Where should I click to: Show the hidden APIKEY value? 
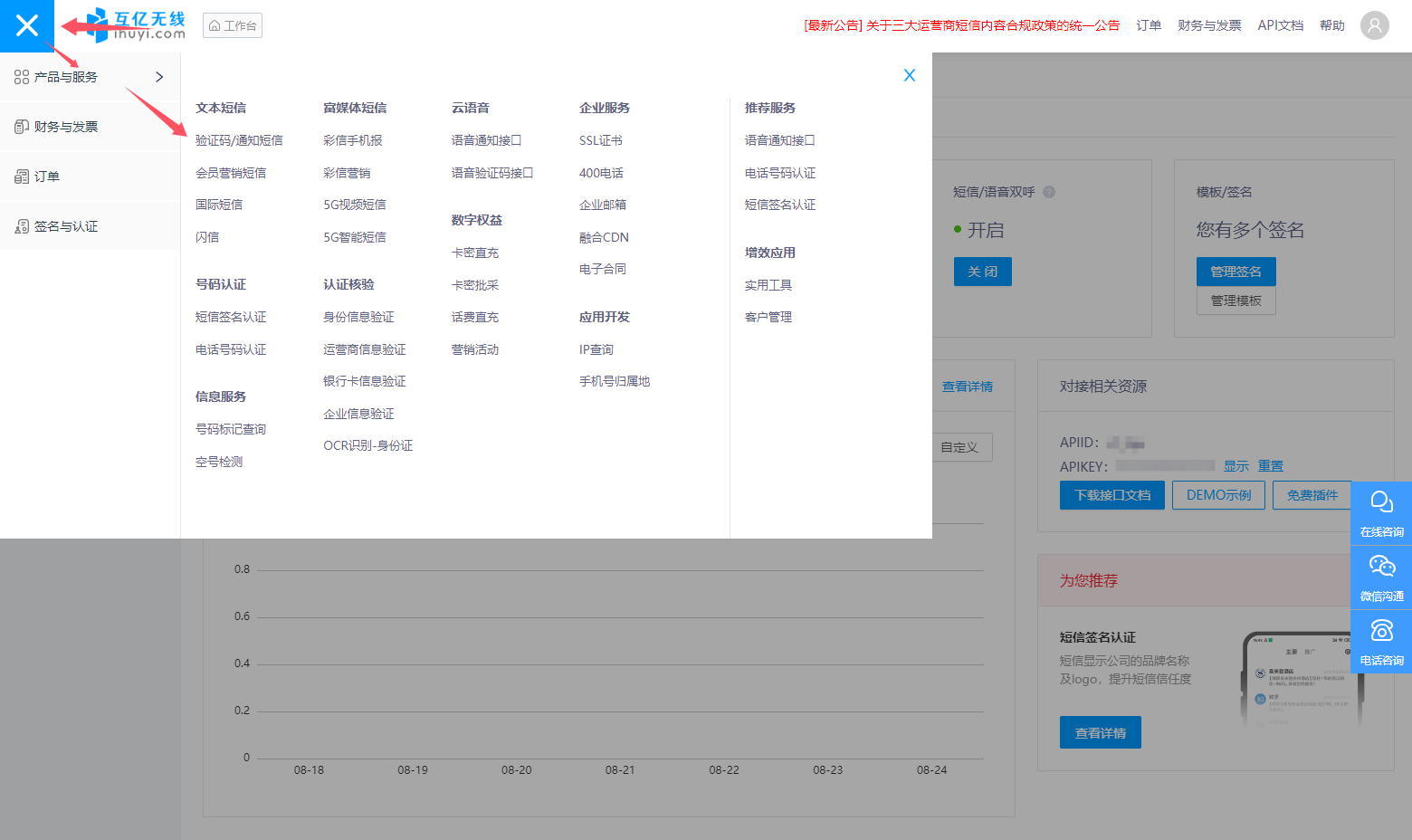click(1235, 466)
